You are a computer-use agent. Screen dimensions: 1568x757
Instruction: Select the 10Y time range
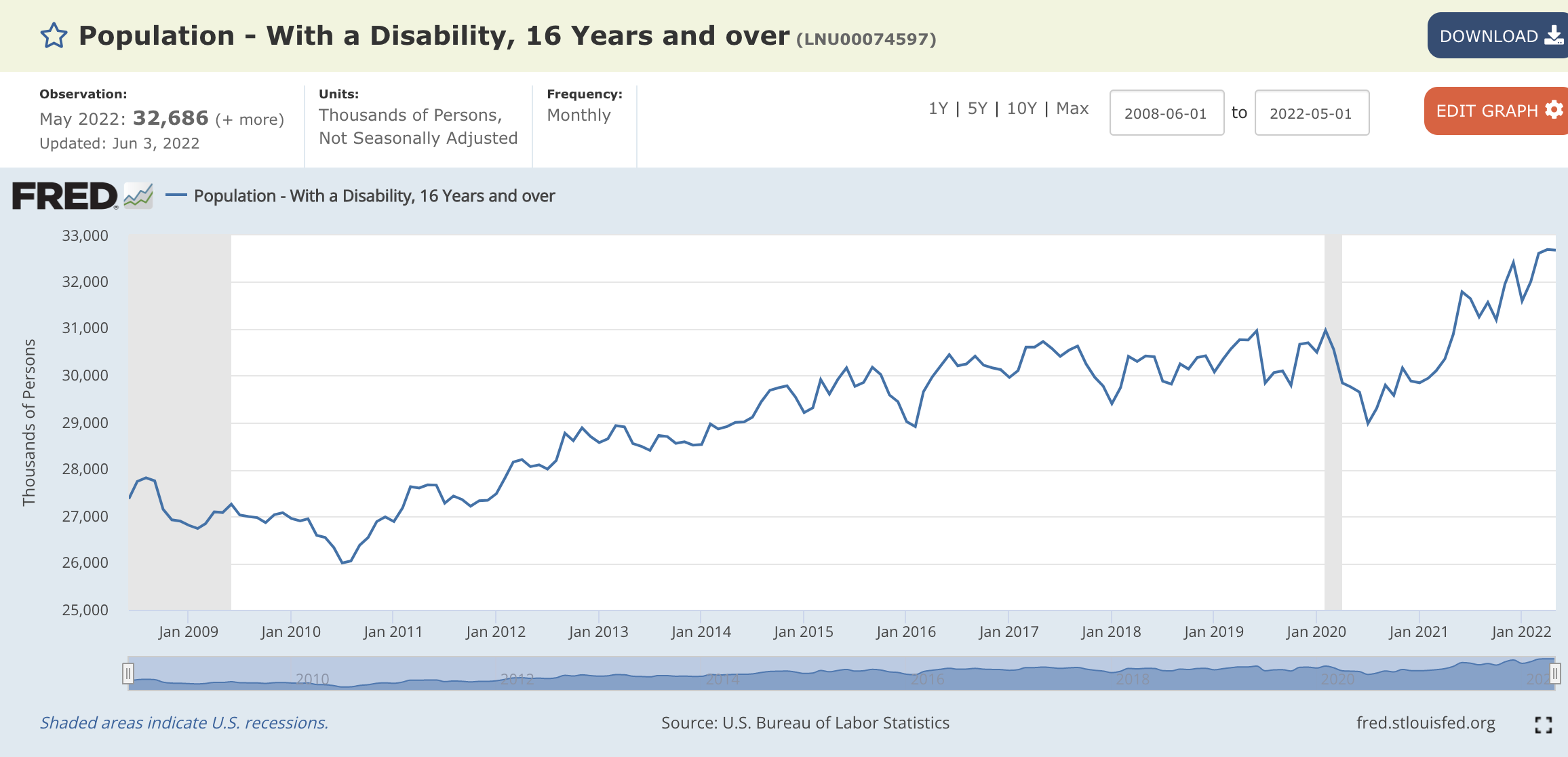coord(1021,109)
